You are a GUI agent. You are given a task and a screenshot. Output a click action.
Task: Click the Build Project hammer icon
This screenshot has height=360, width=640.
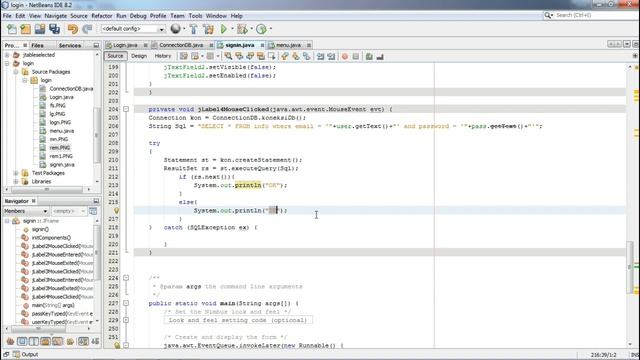193,29
